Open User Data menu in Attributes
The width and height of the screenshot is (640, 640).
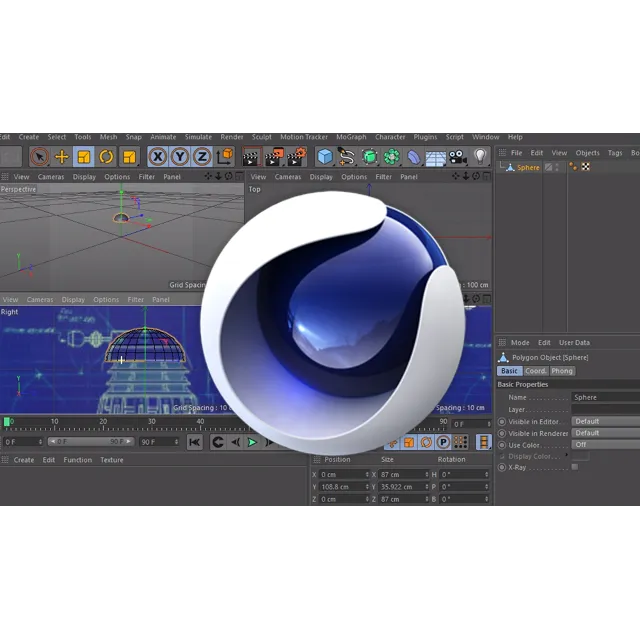tap(574, 343)
